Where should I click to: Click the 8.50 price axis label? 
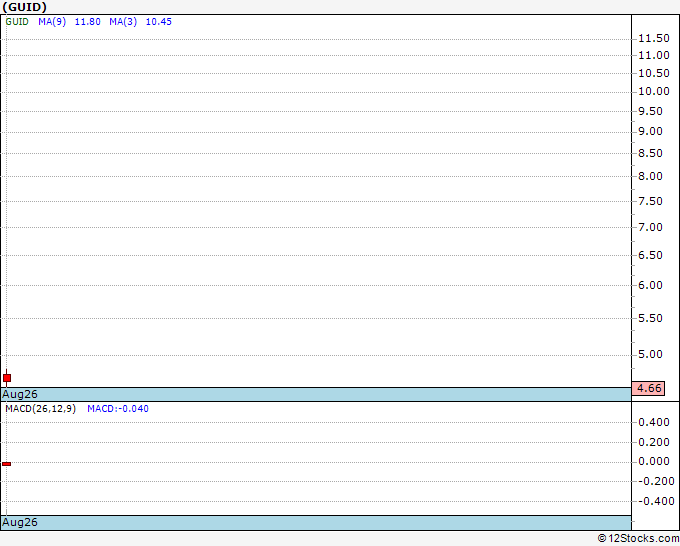651,153
